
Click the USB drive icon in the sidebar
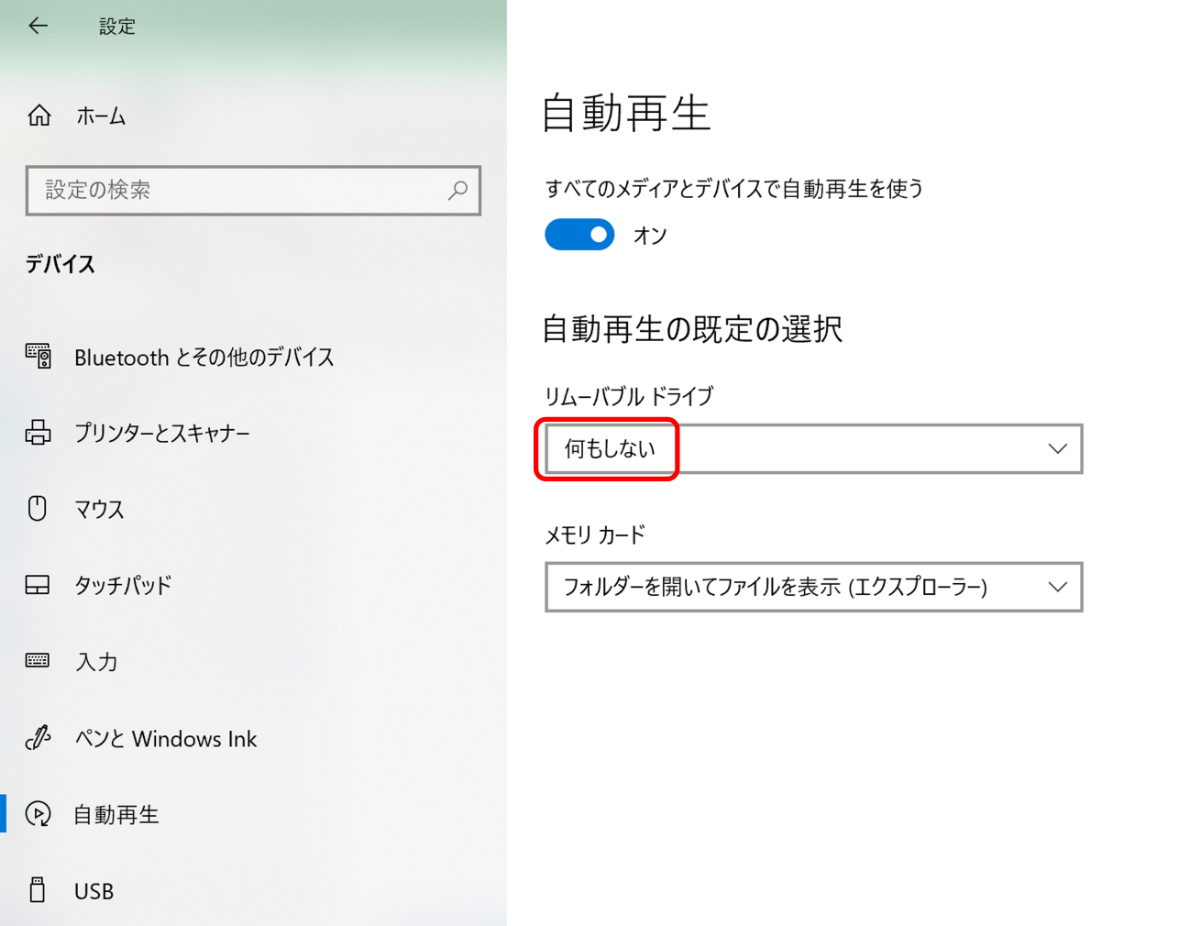coord(37,890)
